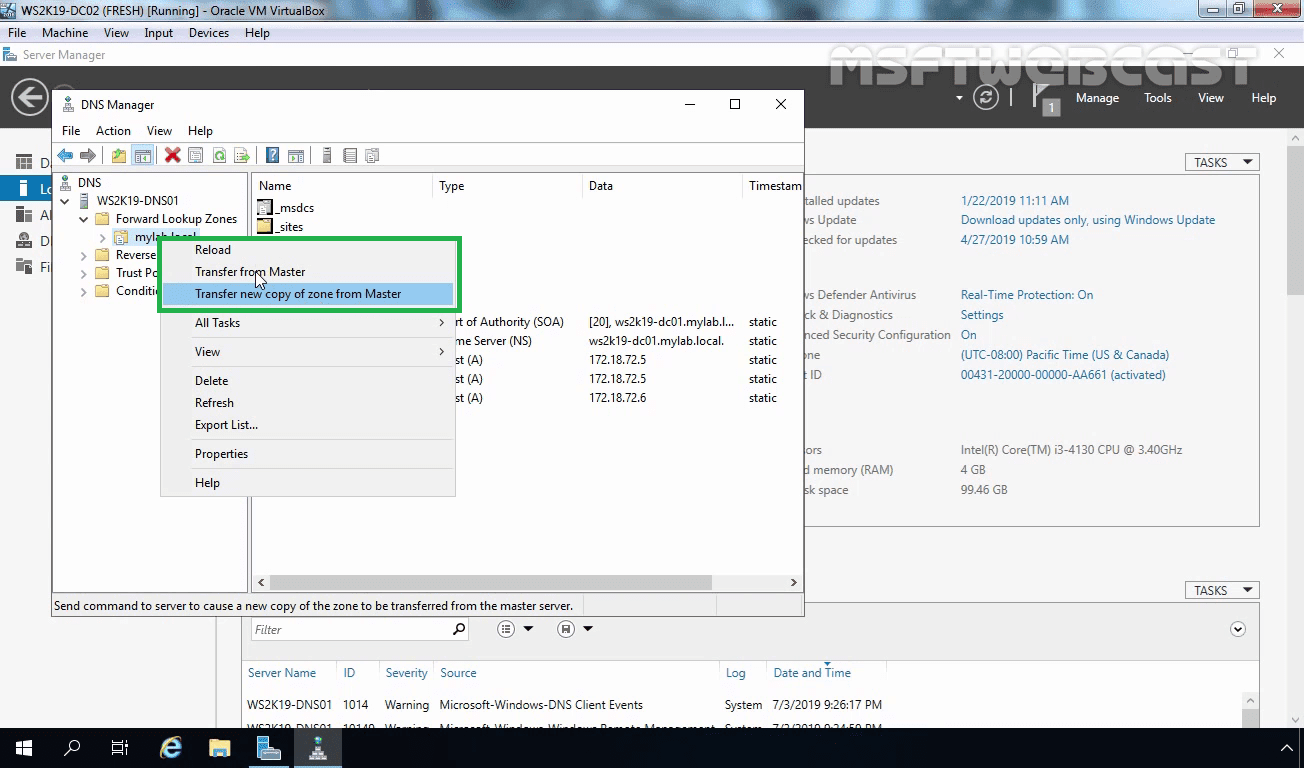Sort events by the Severity column header

406,673
